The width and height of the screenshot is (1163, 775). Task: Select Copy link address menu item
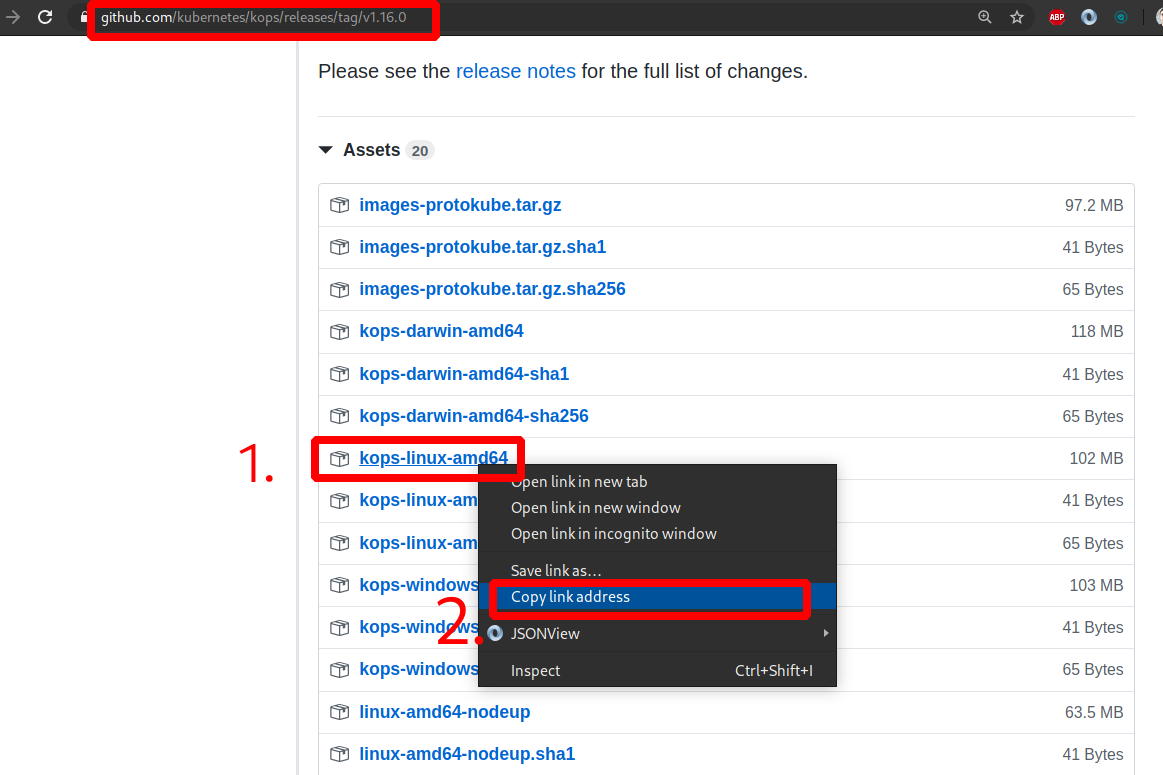point(657,597)
